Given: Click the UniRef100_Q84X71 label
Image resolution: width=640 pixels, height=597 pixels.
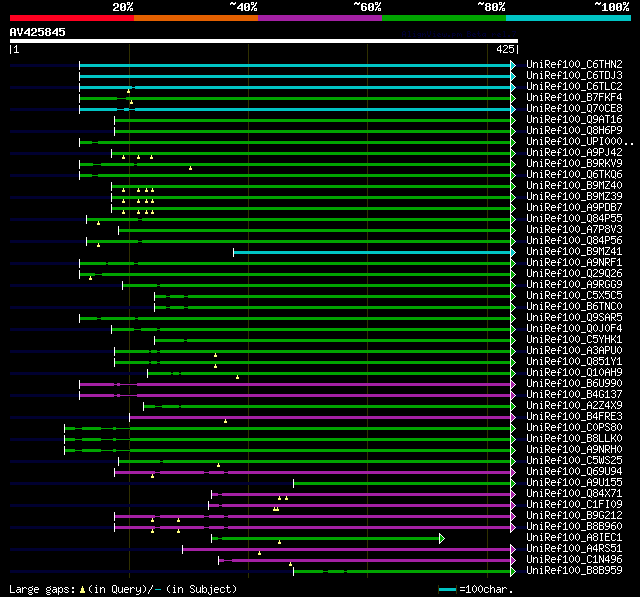Looking at the screenshot, I should [x=574, y=494].
